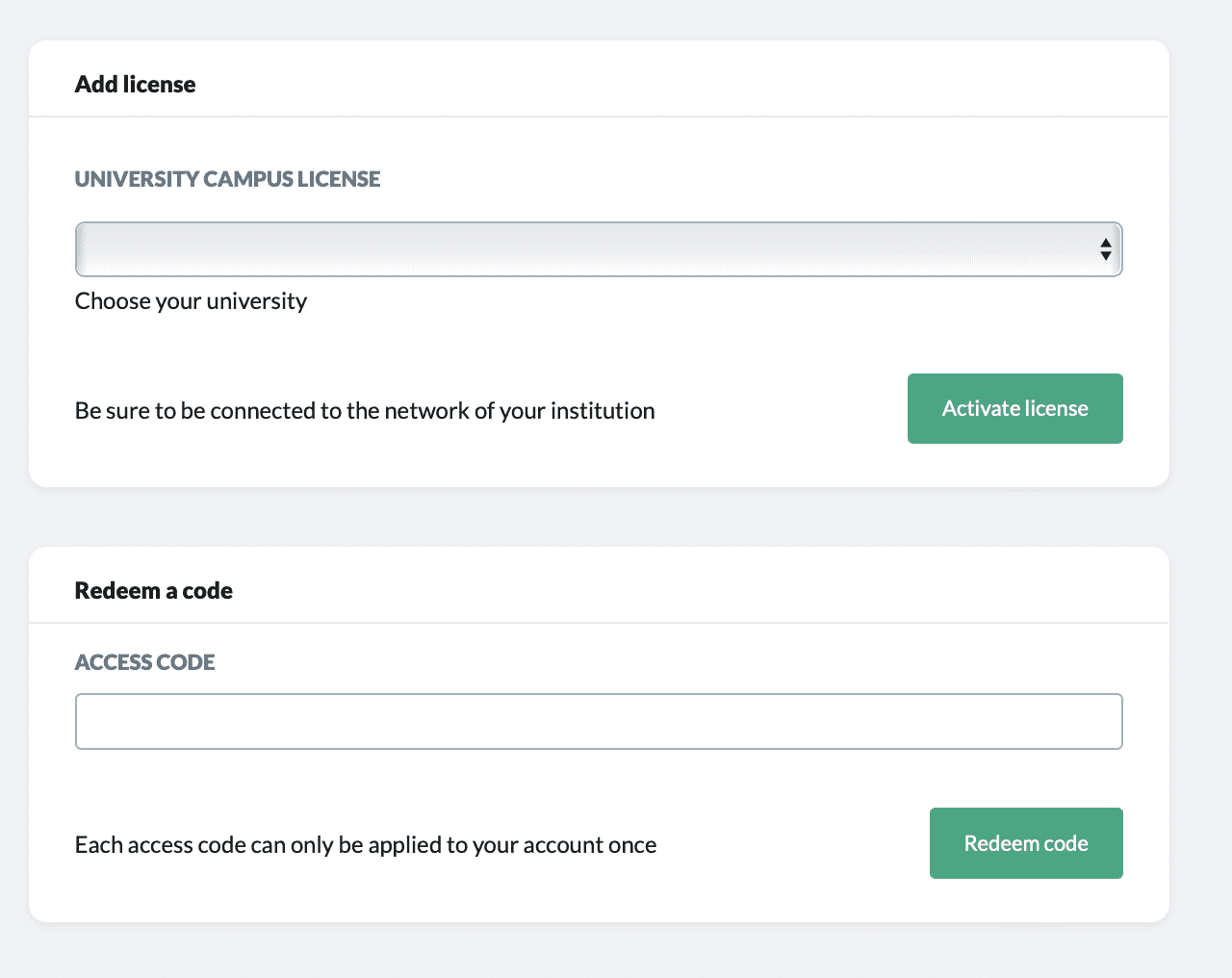Click the Redeem code button
This screenshot has width=1232, height=978.
(1026, 843)
